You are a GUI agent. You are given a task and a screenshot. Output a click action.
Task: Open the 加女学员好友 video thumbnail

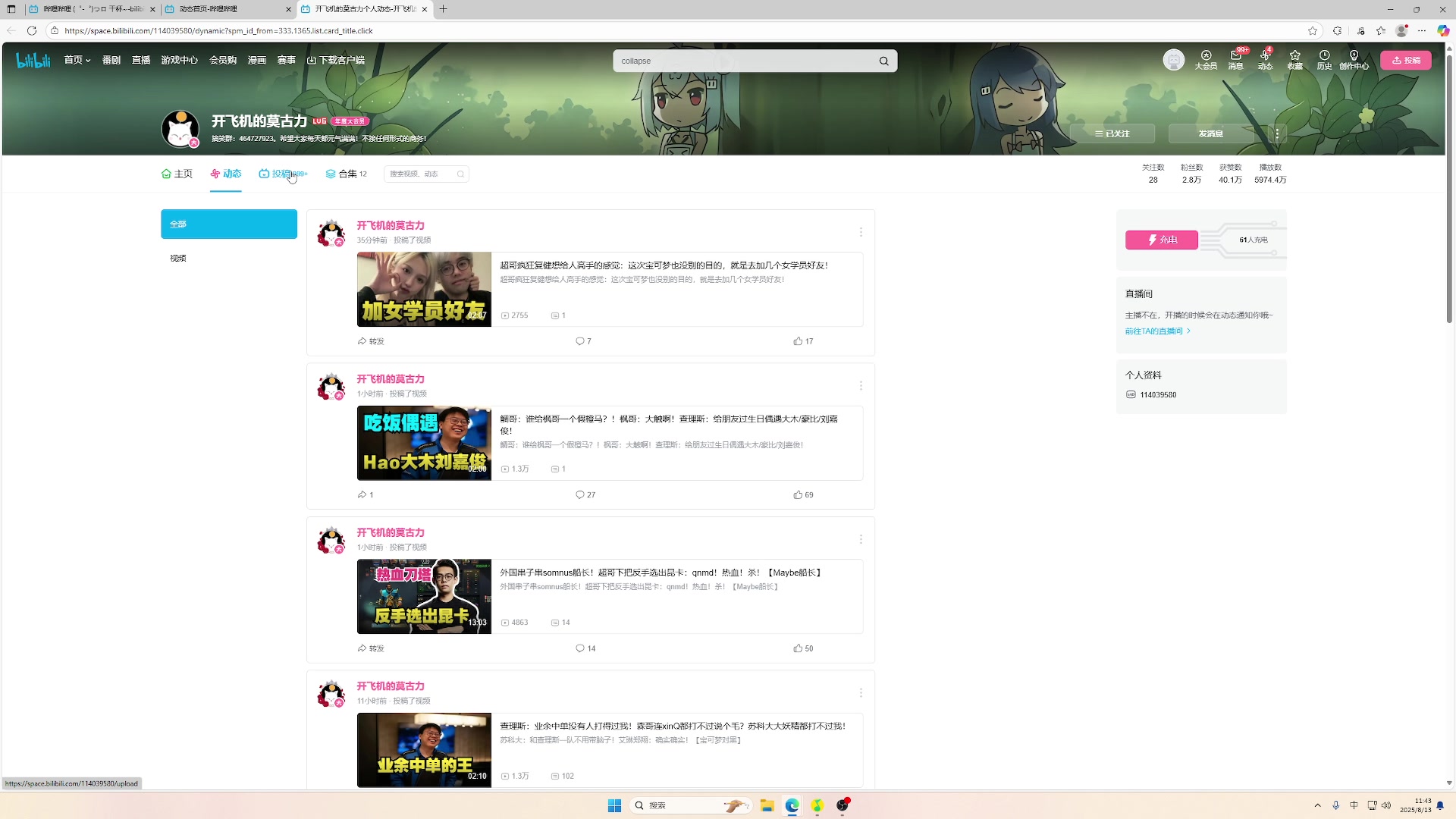pos(424,290)
